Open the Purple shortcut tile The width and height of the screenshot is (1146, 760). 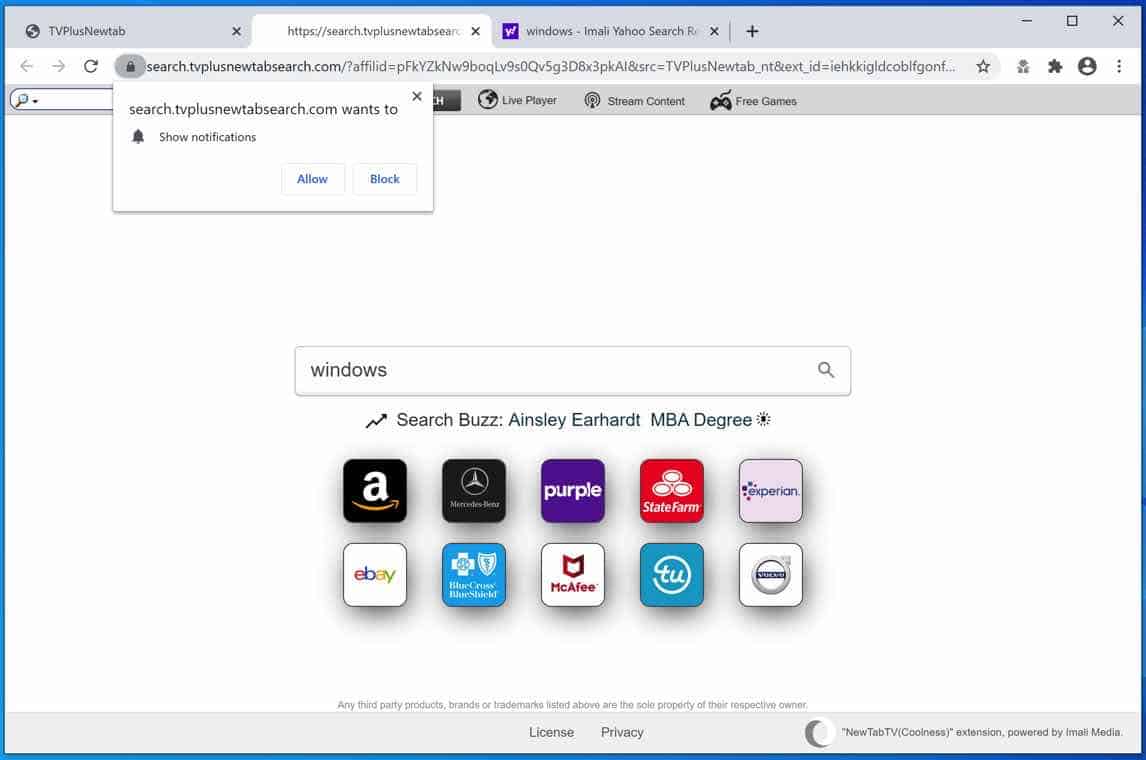point(573,490)
